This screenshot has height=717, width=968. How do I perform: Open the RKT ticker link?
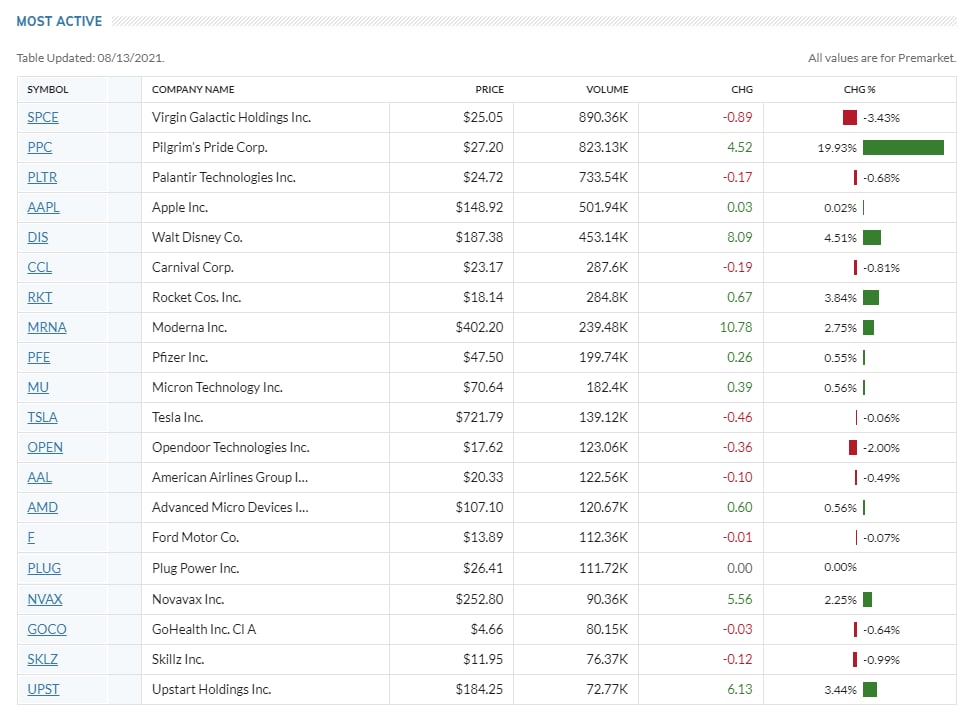[40, 298]
